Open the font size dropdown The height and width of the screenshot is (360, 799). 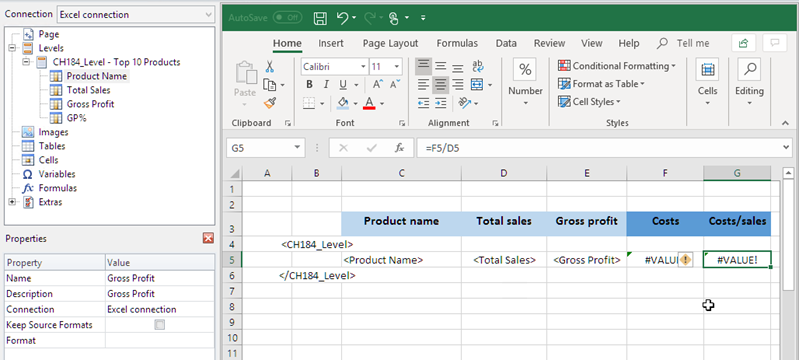[x=397, y=67]
